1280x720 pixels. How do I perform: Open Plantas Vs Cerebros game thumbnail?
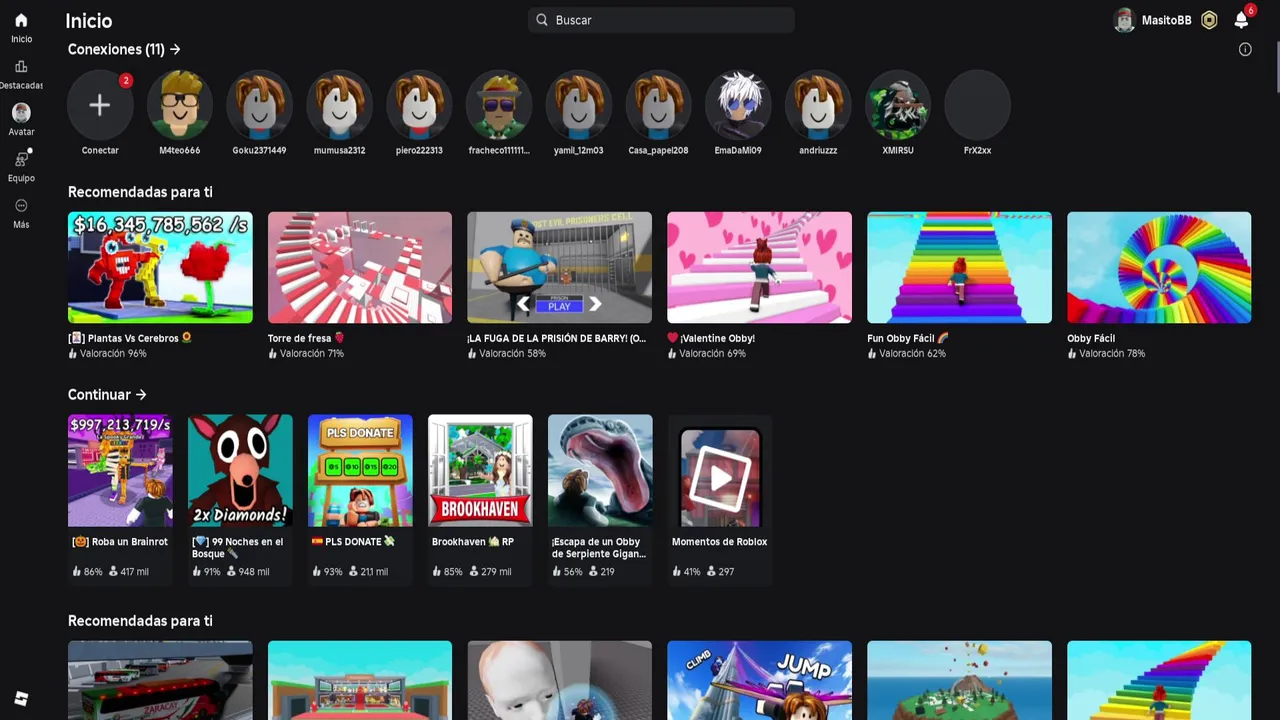160,267
